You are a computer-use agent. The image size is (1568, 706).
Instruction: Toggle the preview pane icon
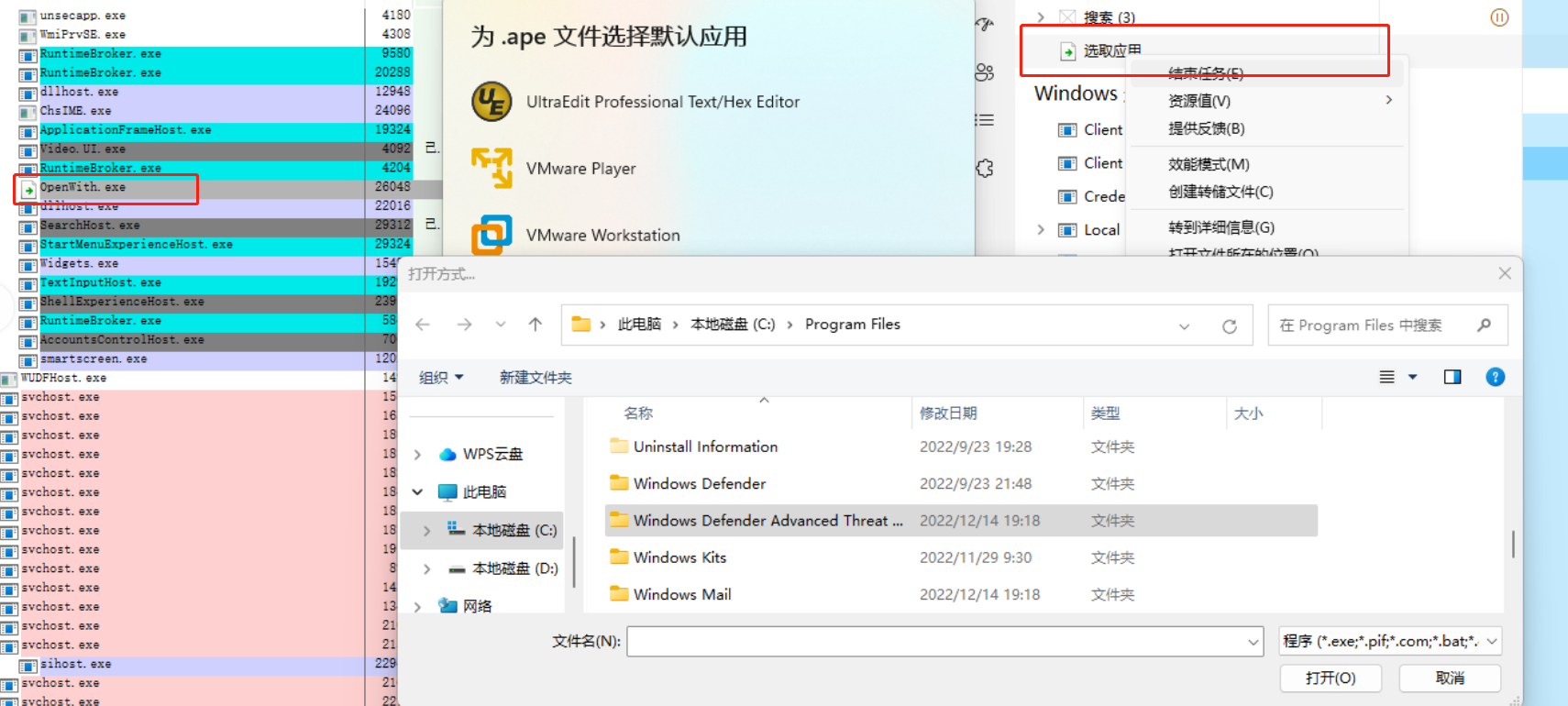click(x=1452, y=377)
